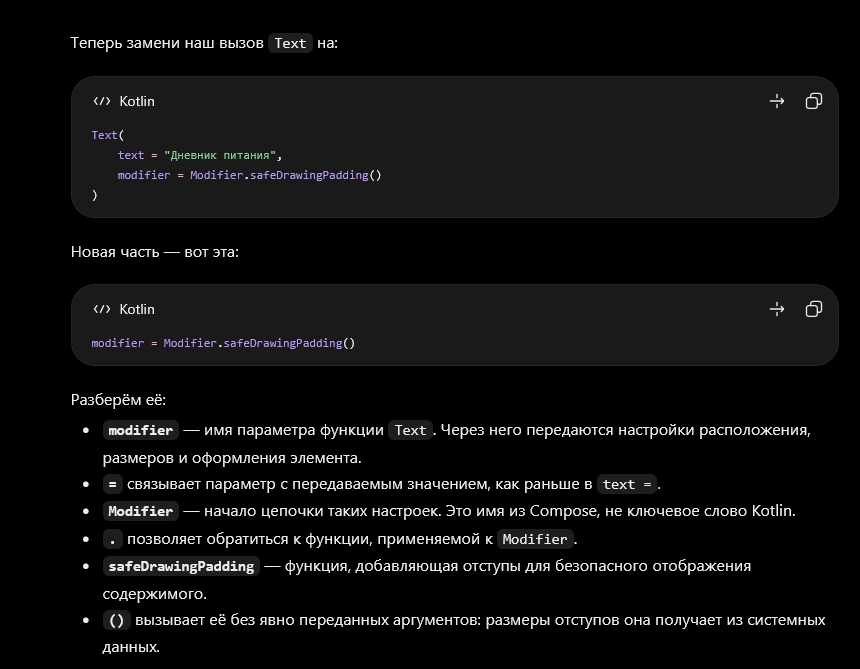Click the bold "Modifier" chip starting the third bullet
This screenshot has width=860, height=669.
[x=141, y=512]
